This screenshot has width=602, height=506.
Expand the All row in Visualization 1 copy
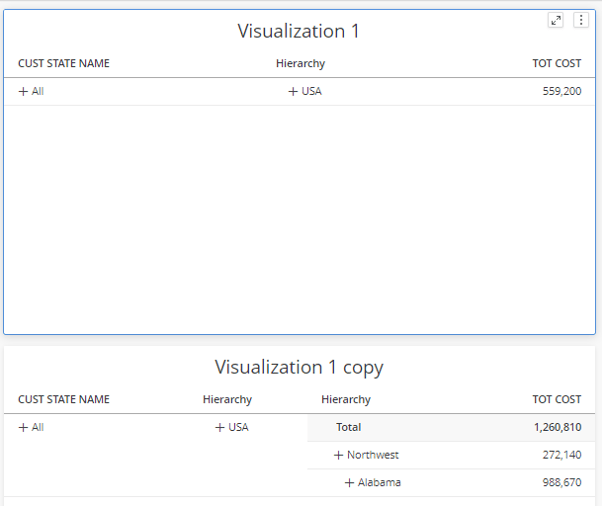(x=23, y=427)
